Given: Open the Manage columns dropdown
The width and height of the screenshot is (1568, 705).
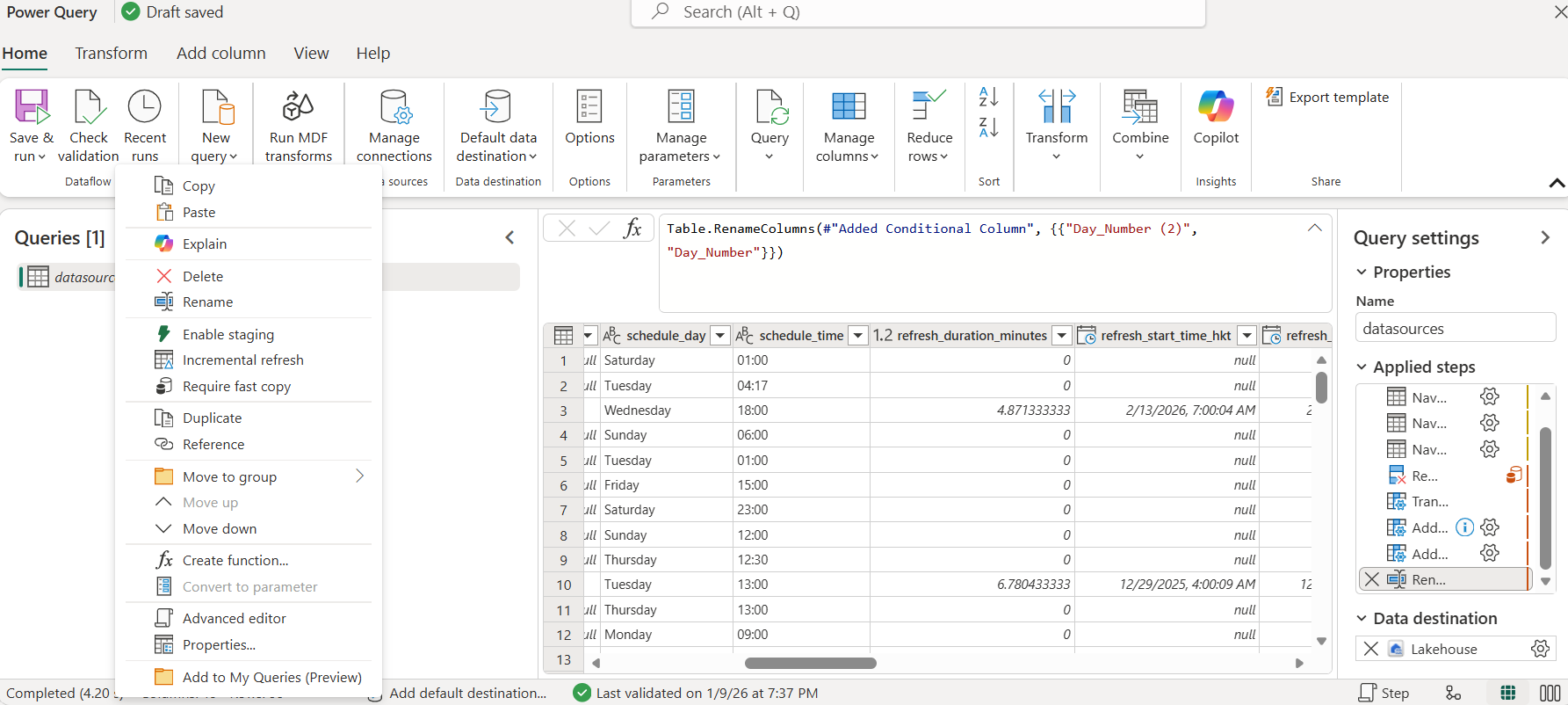Looking at the screenshot, I should coord(849,126).
